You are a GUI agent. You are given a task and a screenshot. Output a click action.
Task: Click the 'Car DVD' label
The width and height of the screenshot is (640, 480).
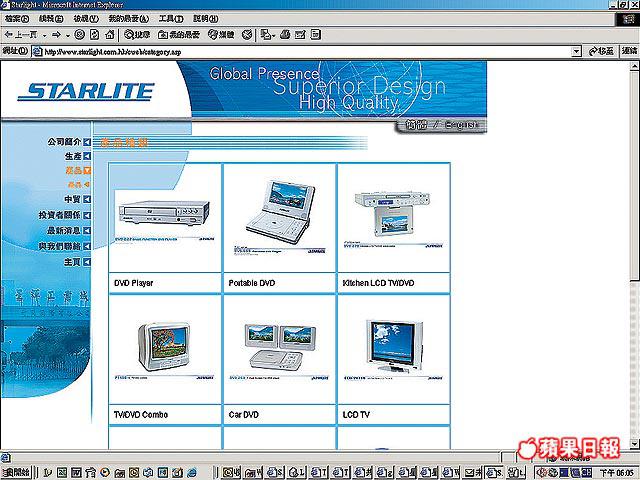pos(244,415)
